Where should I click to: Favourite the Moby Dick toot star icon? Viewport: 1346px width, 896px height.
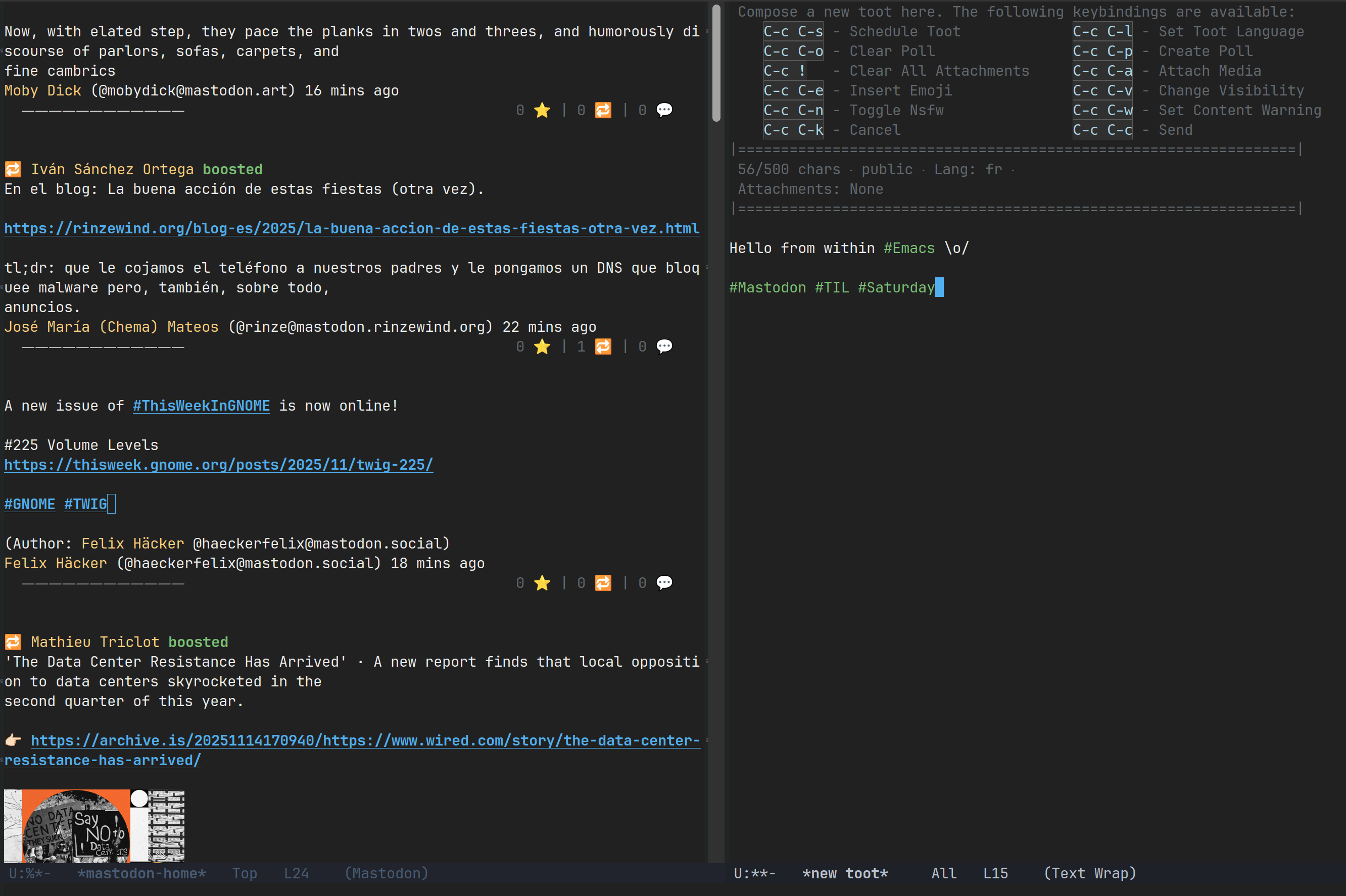pos(542,110)
